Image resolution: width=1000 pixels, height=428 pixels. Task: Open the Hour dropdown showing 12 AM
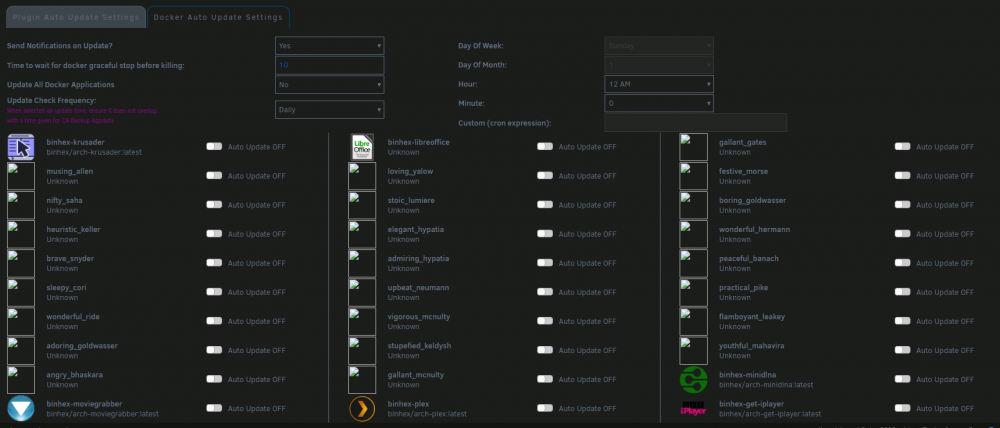tap(659, 84)
